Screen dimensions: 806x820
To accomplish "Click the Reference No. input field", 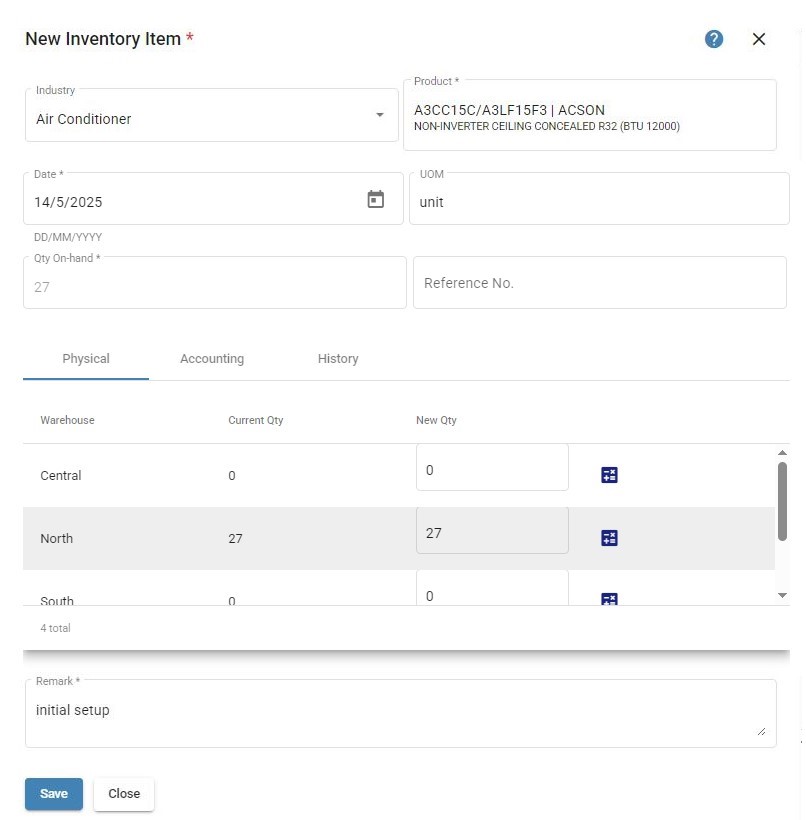I will (x=599, y=282).
